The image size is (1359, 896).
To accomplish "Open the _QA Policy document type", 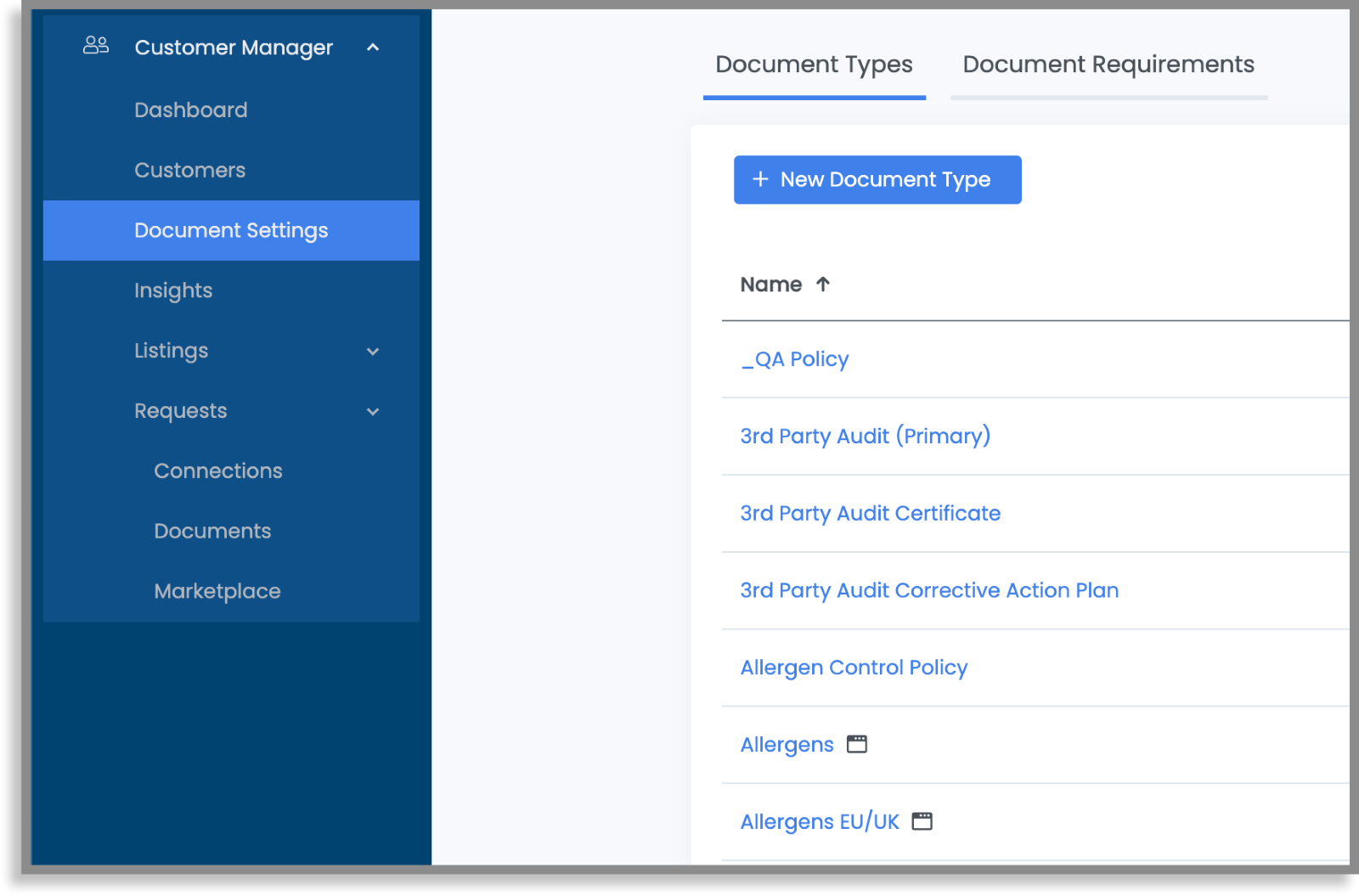I will click(x=793, y=359).
